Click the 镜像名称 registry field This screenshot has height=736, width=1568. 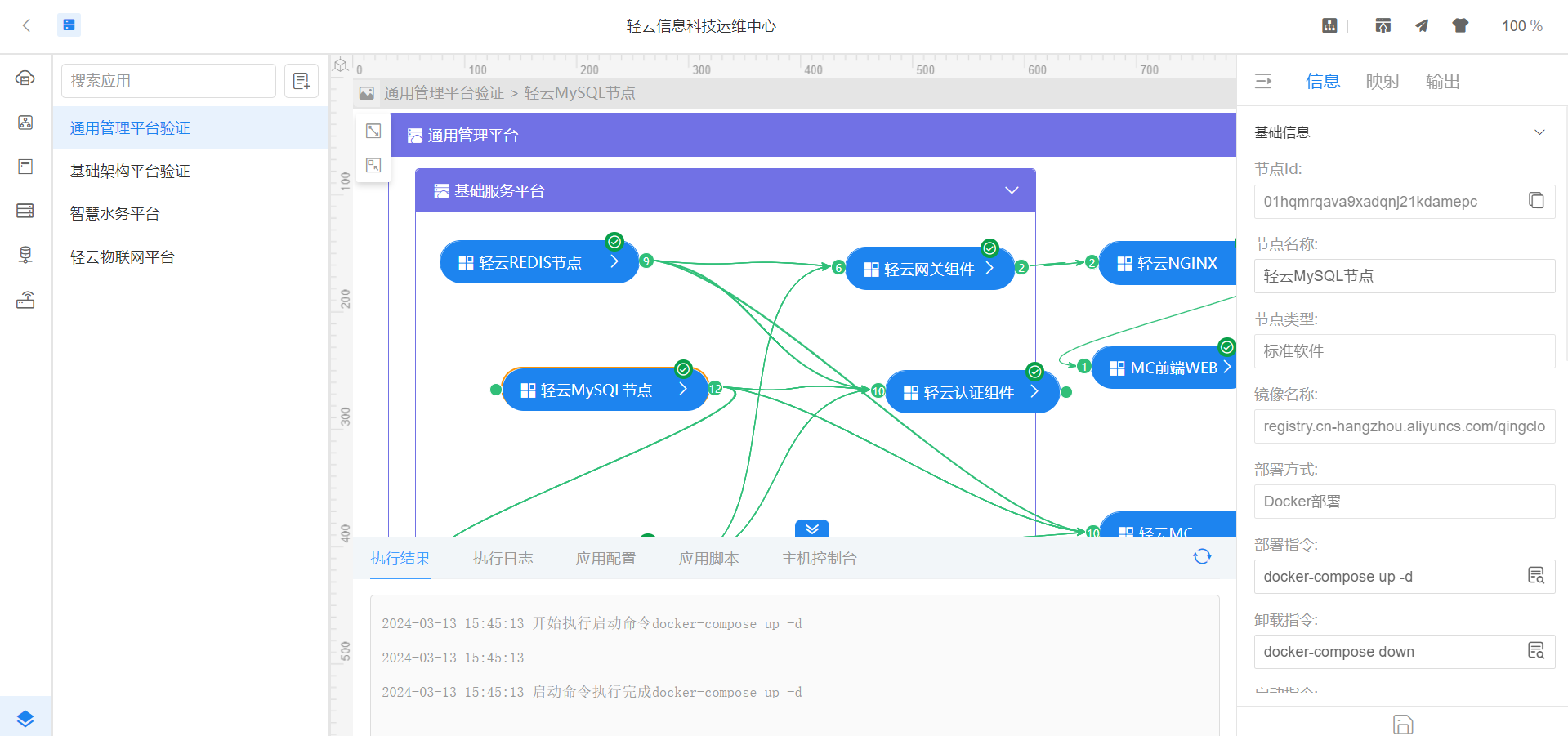coord(1405,426)
